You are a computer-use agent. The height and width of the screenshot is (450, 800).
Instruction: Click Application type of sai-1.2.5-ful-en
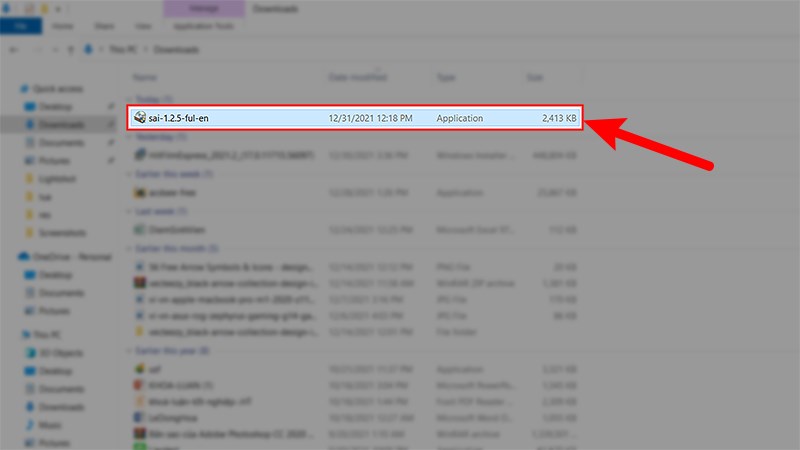(460, 118)
